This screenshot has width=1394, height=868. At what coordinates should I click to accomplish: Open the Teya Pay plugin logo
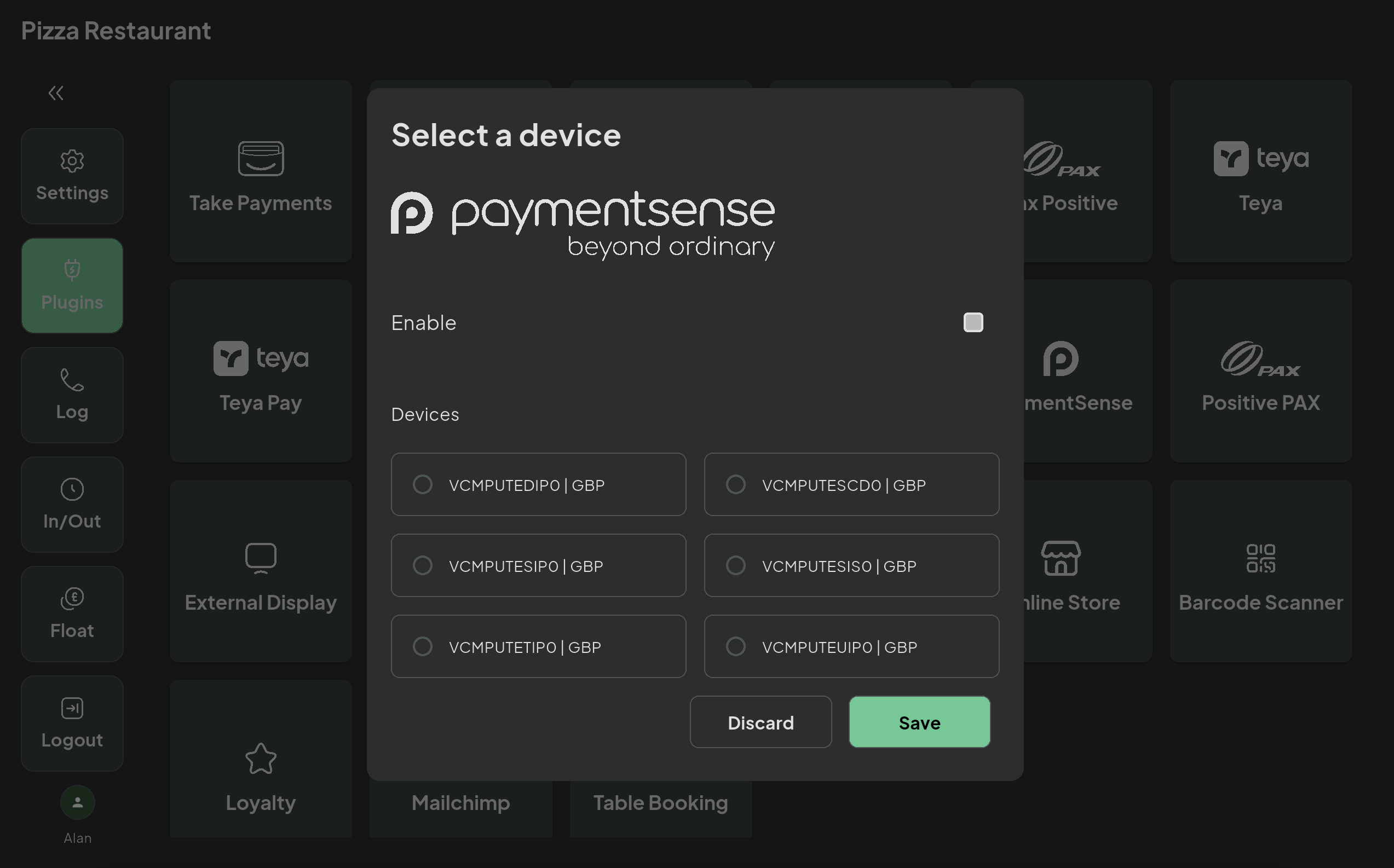(261, 358)
